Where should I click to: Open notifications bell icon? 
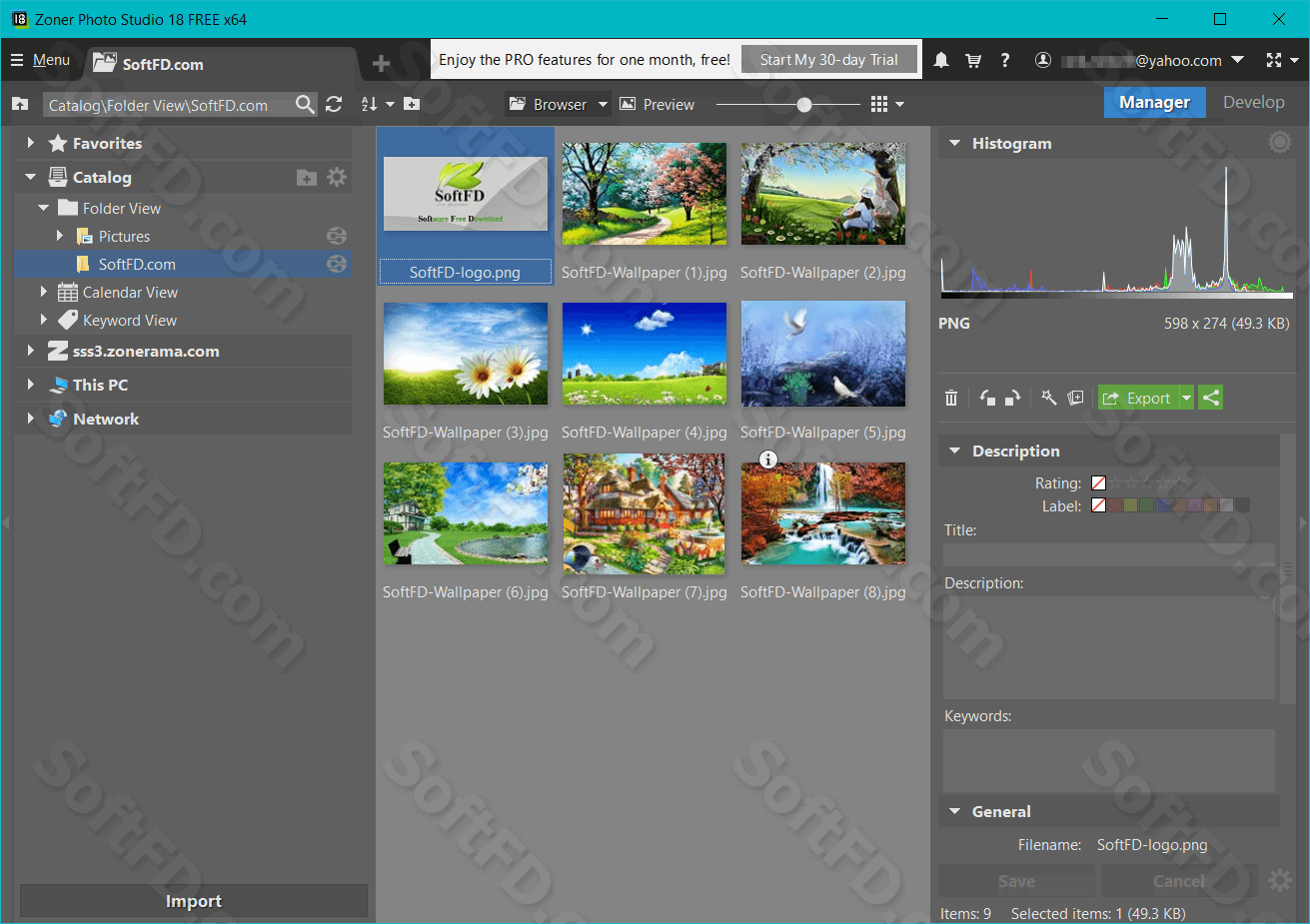pyautogui.click(x=941, y=60)
